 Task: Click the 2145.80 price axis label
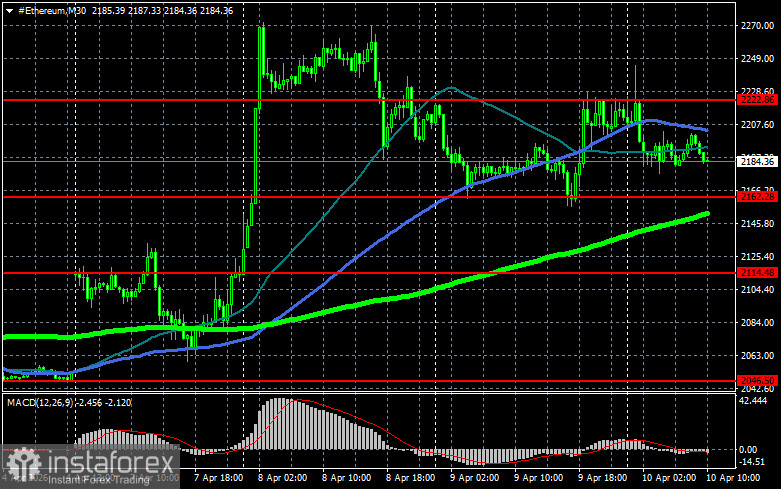(757, 224)
